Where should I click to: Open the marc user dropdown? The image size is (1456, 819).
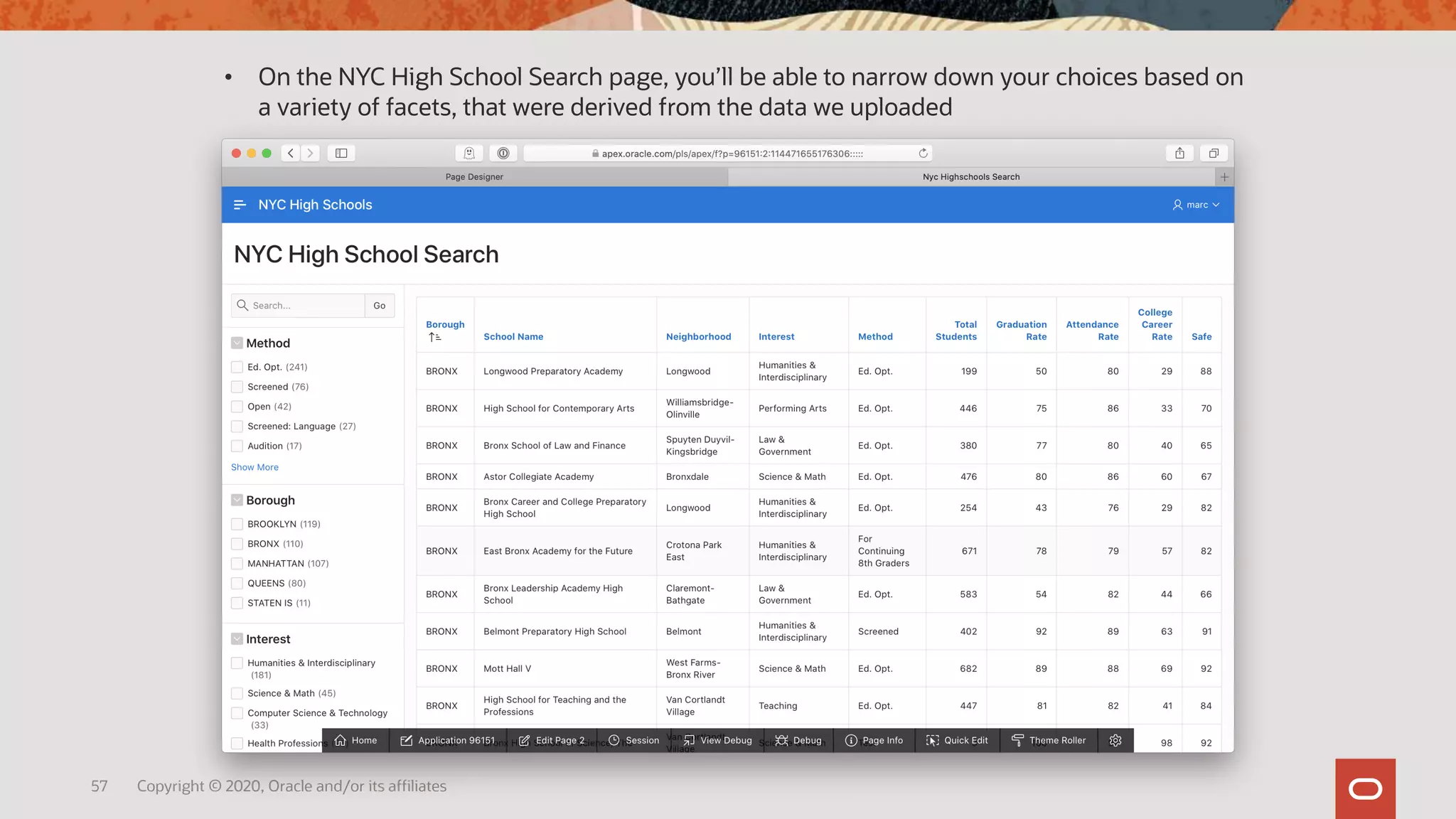tap(1197, 205)
